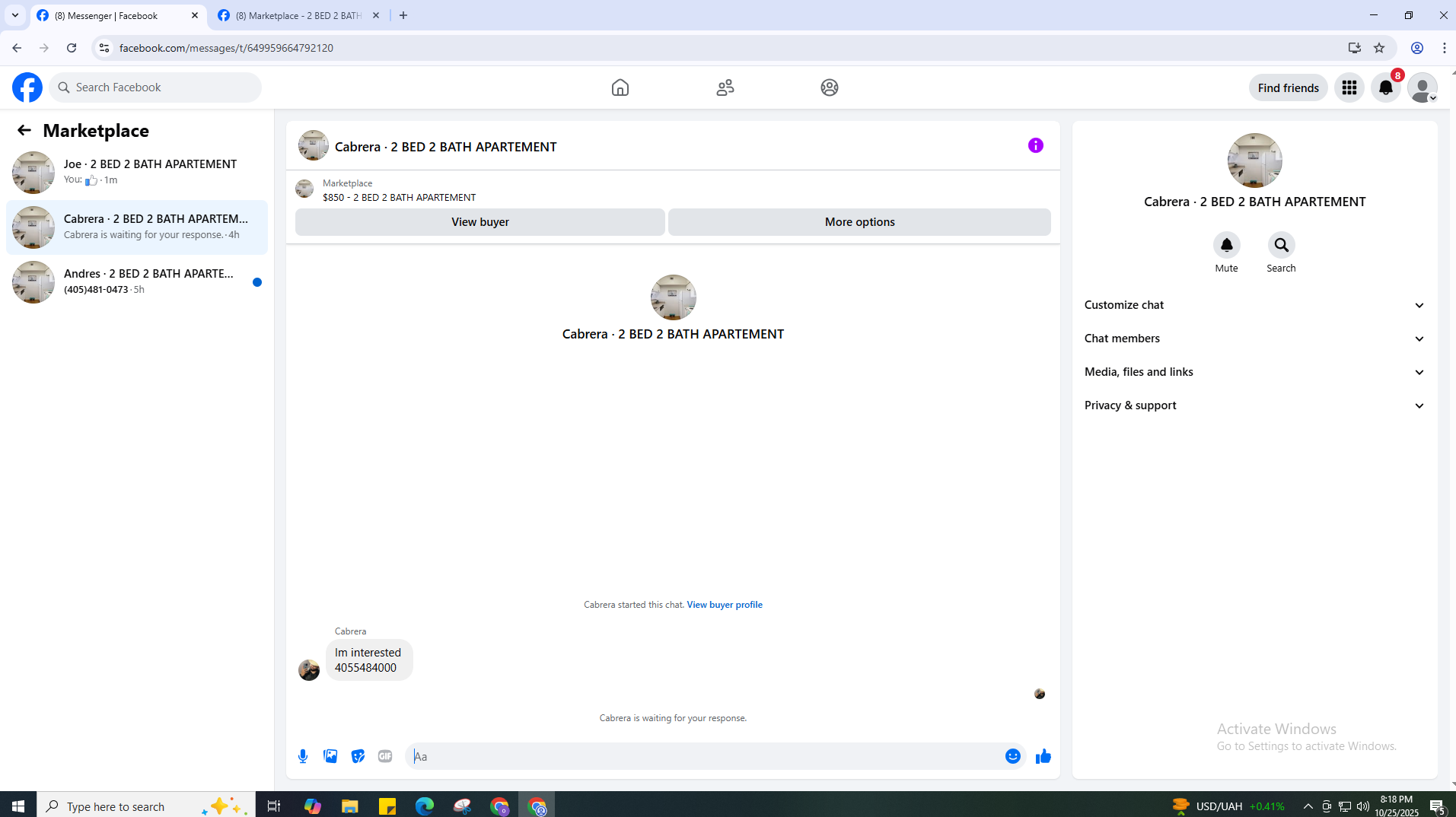Focus the Aa message input box
Image resolution: width=1456 pixels, height=817 pixels.
[704, 756]
